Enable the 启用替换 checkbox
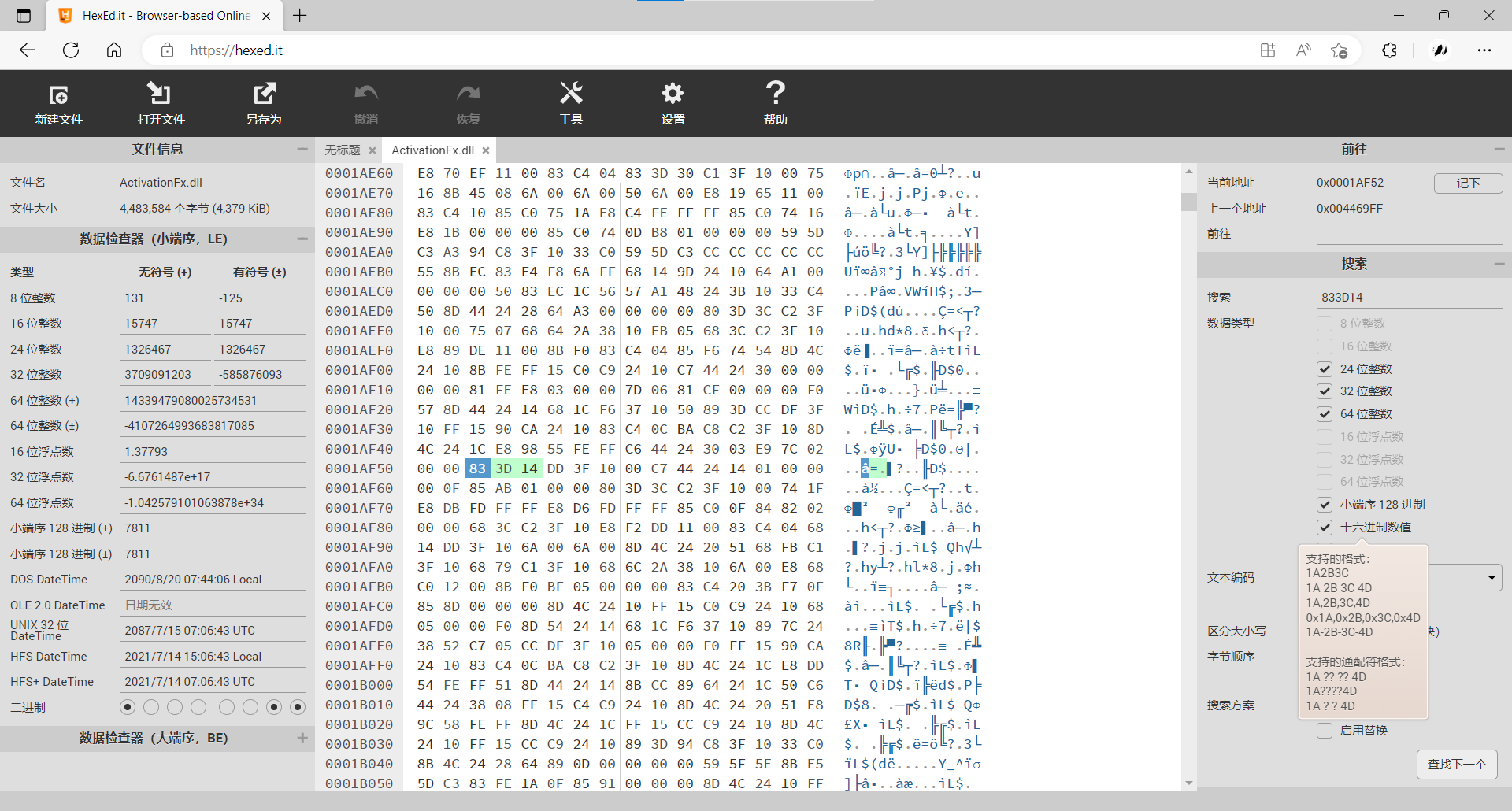 (1325, 731)
